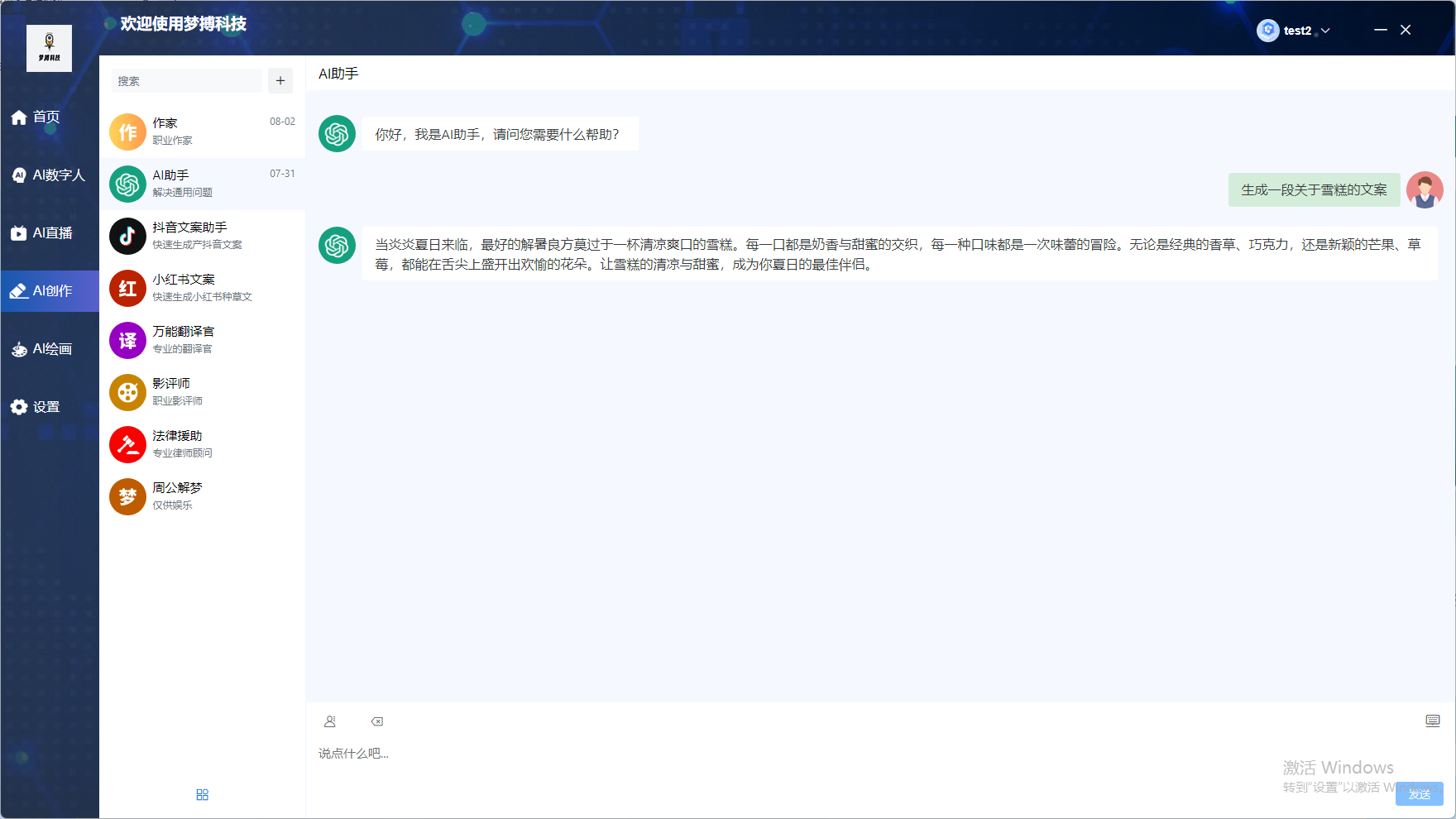Click the clear conversation eraser icon
Image resolution: width=1456 pixels, height=819 pixels.
(377, 721)
